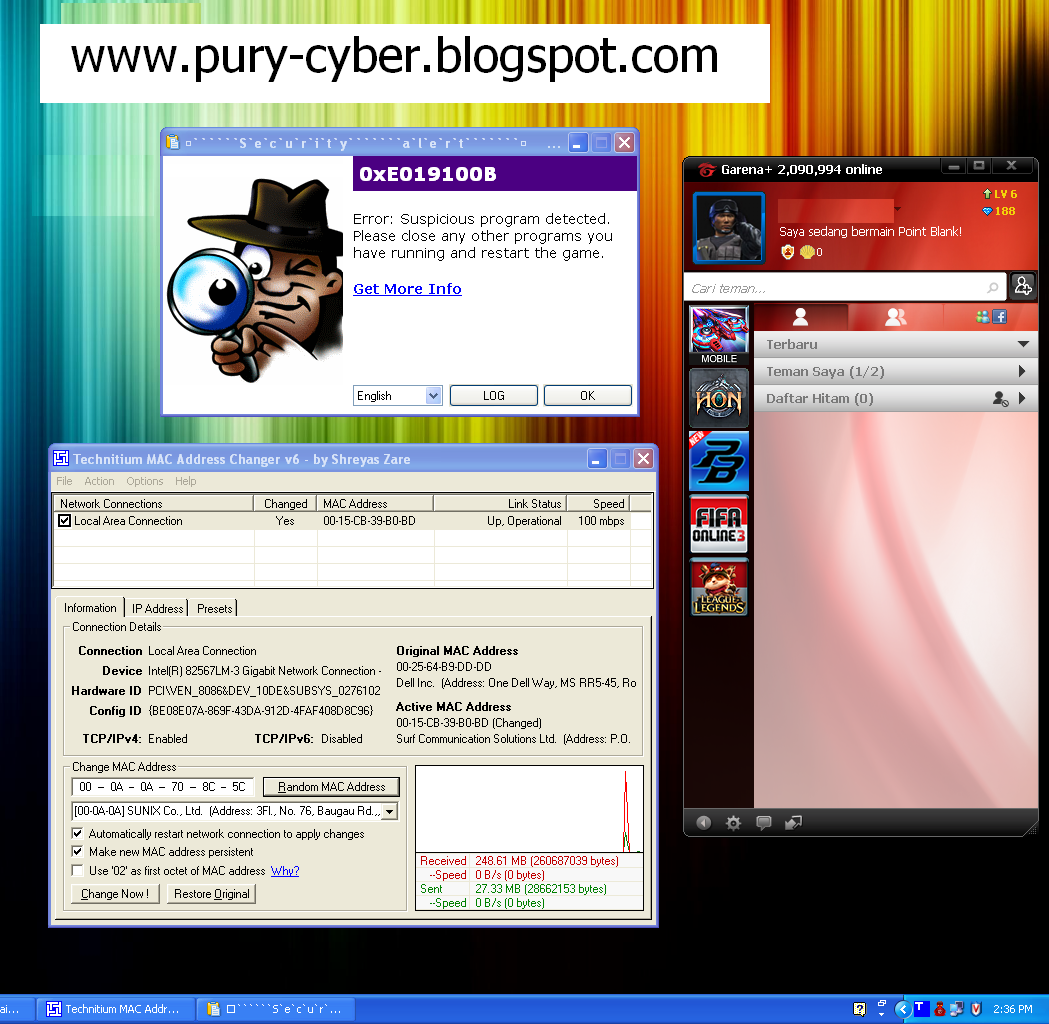Open the Help menu in Technitium

[x=185, y=481]
